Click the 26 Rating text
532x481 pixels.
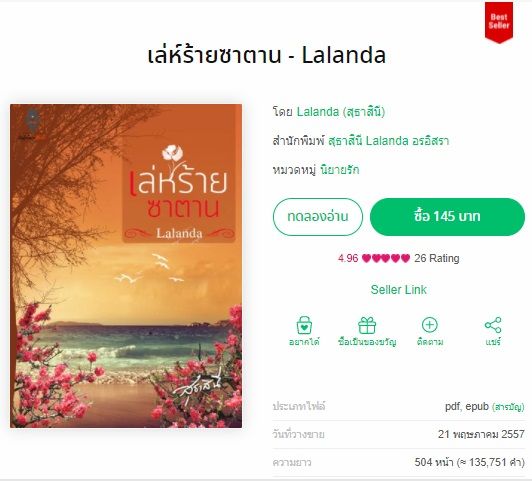(x=437, y=258)
